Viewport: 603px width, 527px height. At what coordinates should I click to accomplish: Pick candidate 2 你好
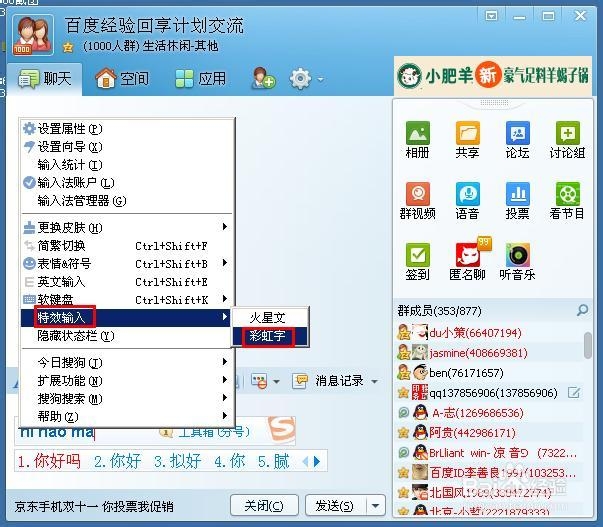tap(118, 461)
